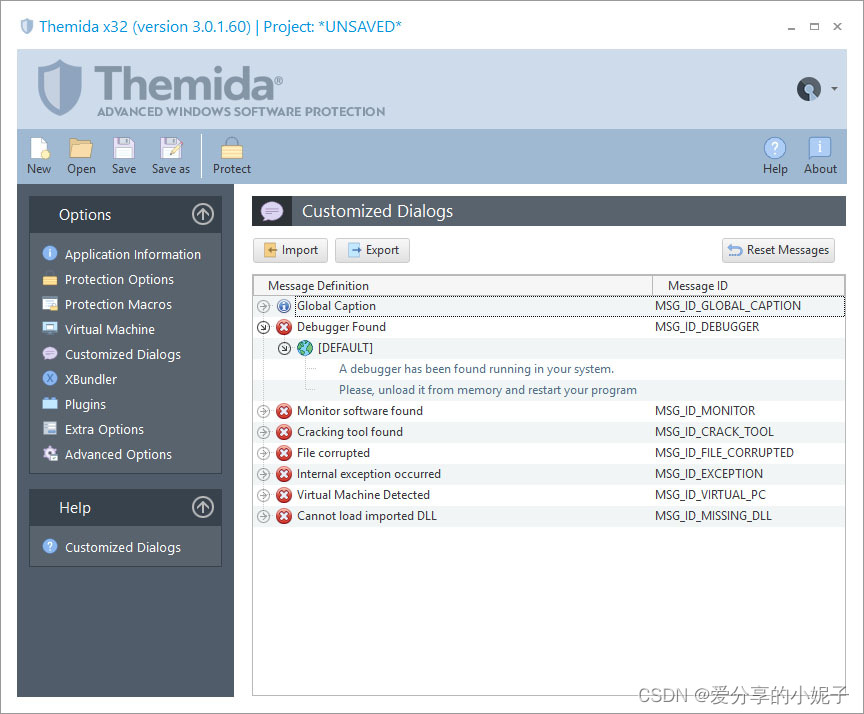Click Reset Messages button
864x714 pixels.
[x=778, y=251]
